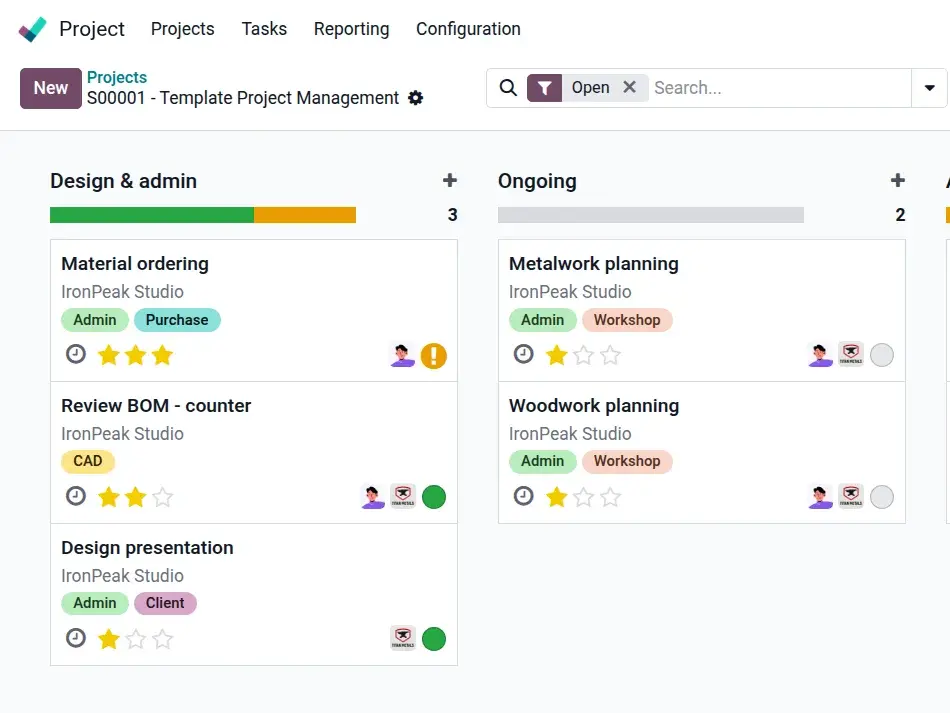Toggle the grey state circle on Metalwork planning
The image size is (950, 713).
pyautogui.click(x=882, y=355)
